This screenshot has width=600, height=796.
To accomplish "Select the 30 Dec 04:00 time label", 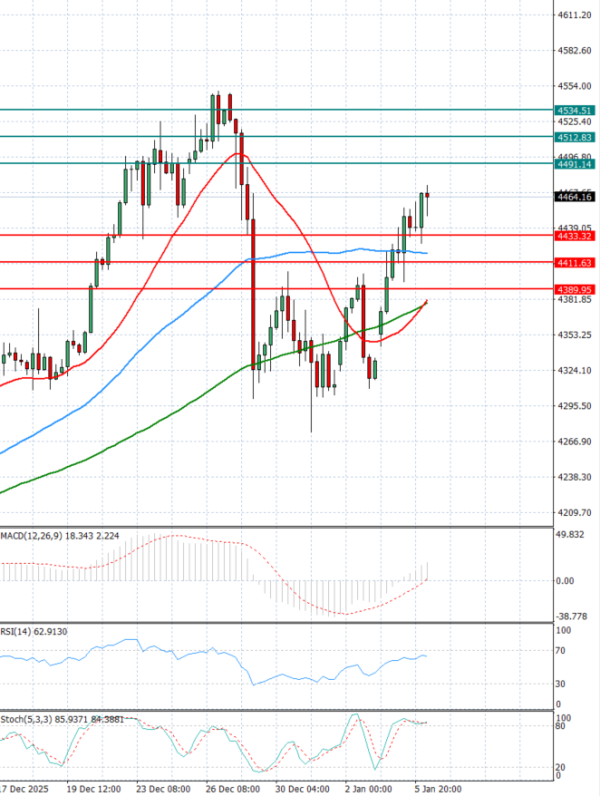I will click(x=301, y=787).
